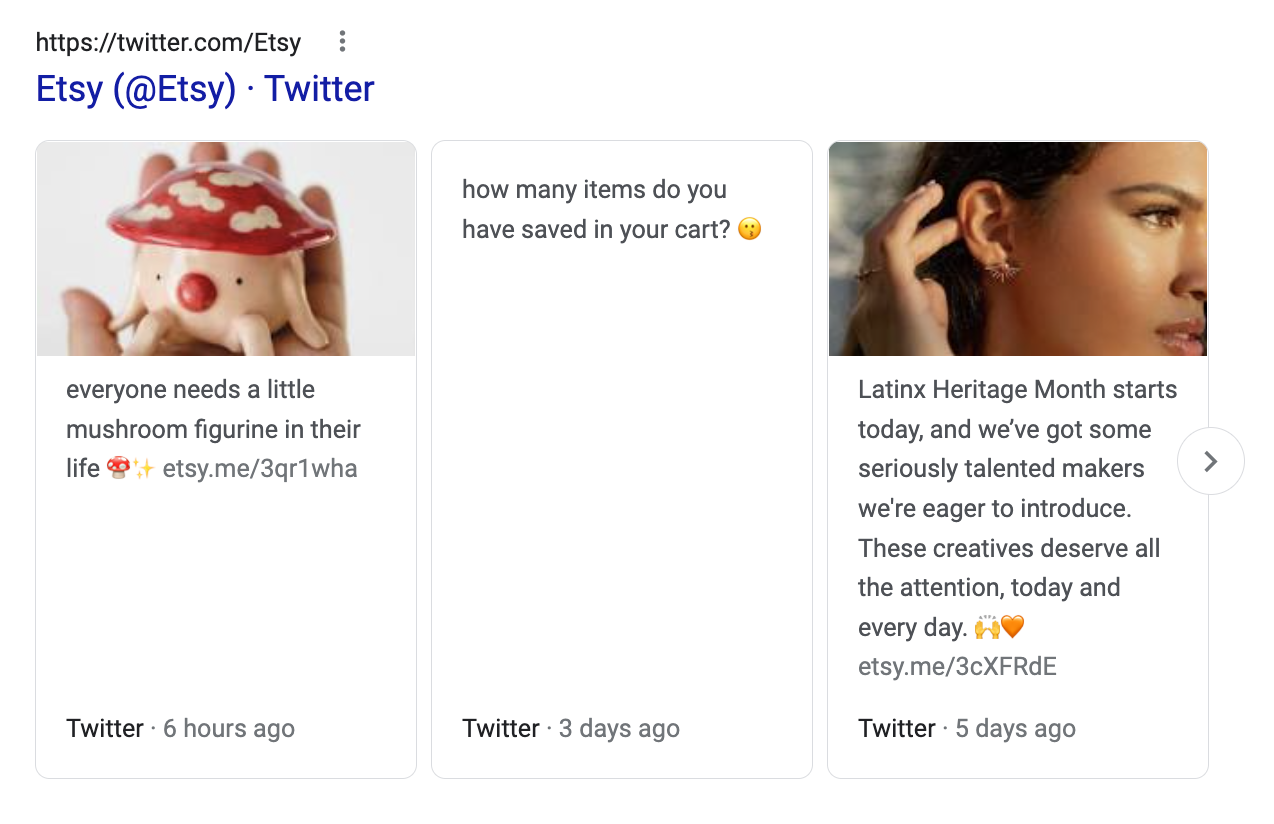Open the tweet asking about saved cart items
Viewport: 1274px width, 824px height.
(595, 209)
